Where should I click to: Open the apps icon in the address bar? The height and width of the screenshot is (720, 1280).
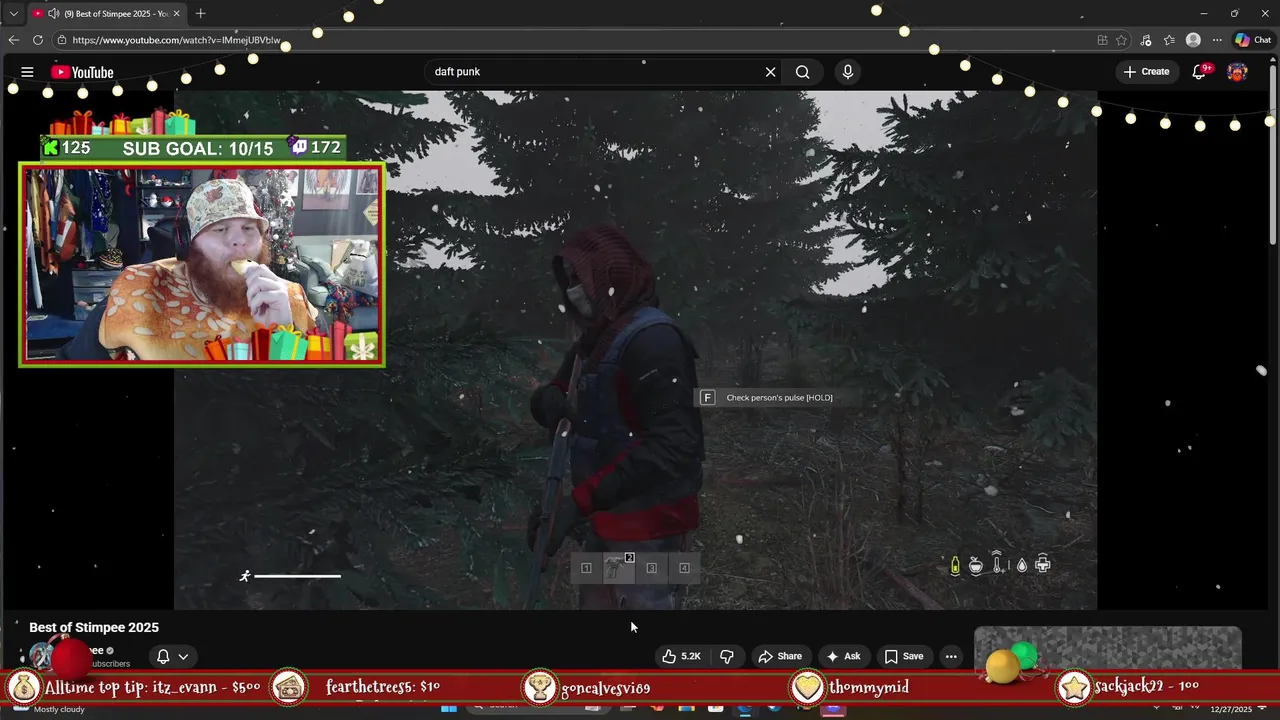pyautogui.click(x=1102, y=40)
